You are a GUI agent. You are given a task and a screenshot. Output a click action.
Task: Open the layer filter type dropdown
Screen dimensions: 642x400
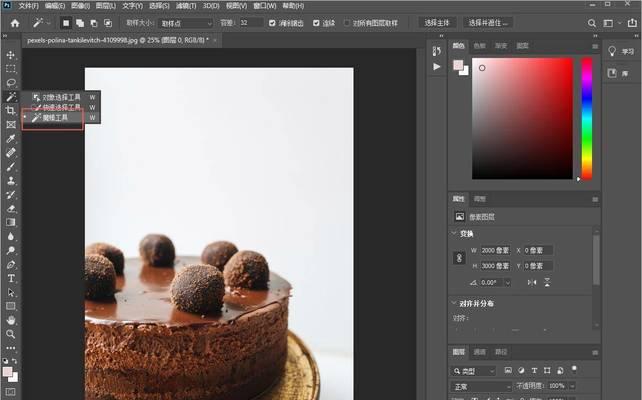click(474, 371)
